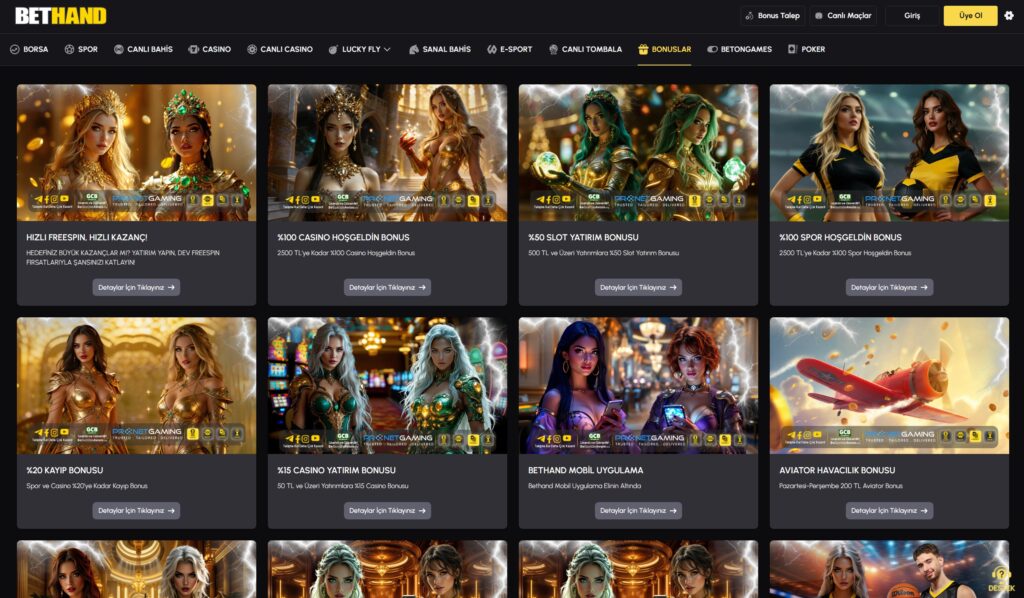Open details for %100 Casino Hoşgeldin Bonus
This screenshot has width=1024, height=598.
387,287
